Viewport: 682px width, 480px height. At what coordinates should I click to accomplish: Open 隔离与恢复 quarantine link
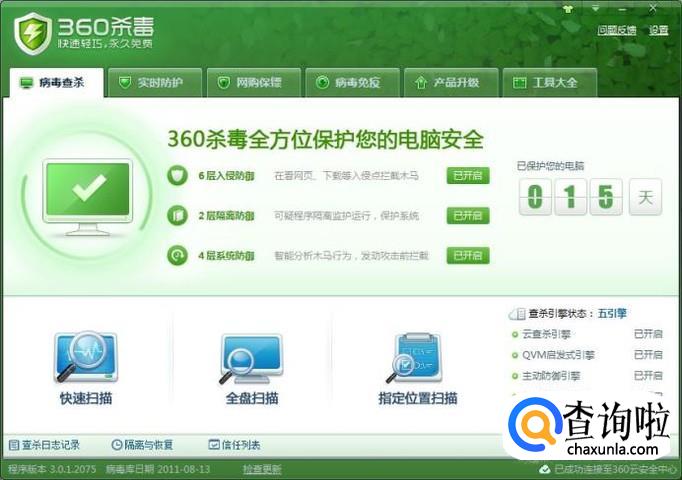(149, 445)
